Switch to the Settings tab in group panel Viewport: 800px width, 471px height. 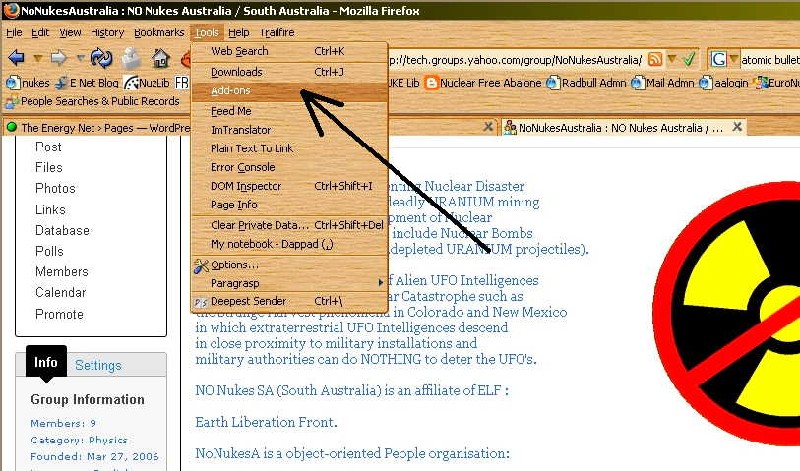pos(98,365)
